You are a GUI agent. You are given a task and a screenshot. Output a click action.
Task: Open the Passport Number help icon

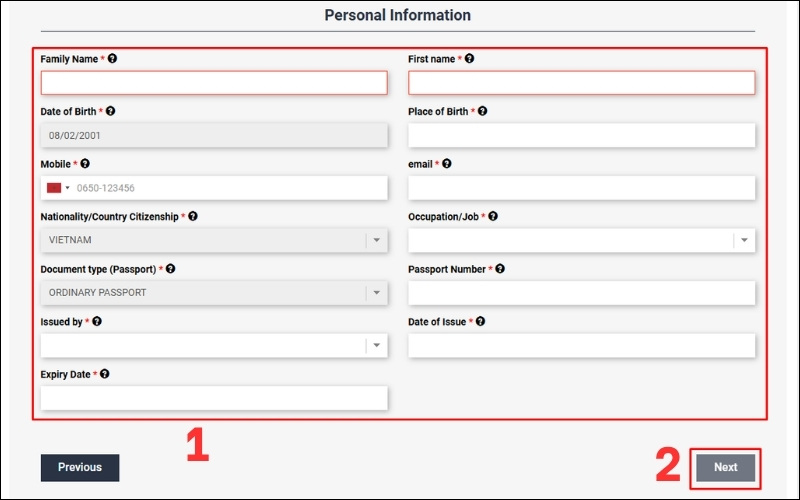pos(500,269)
